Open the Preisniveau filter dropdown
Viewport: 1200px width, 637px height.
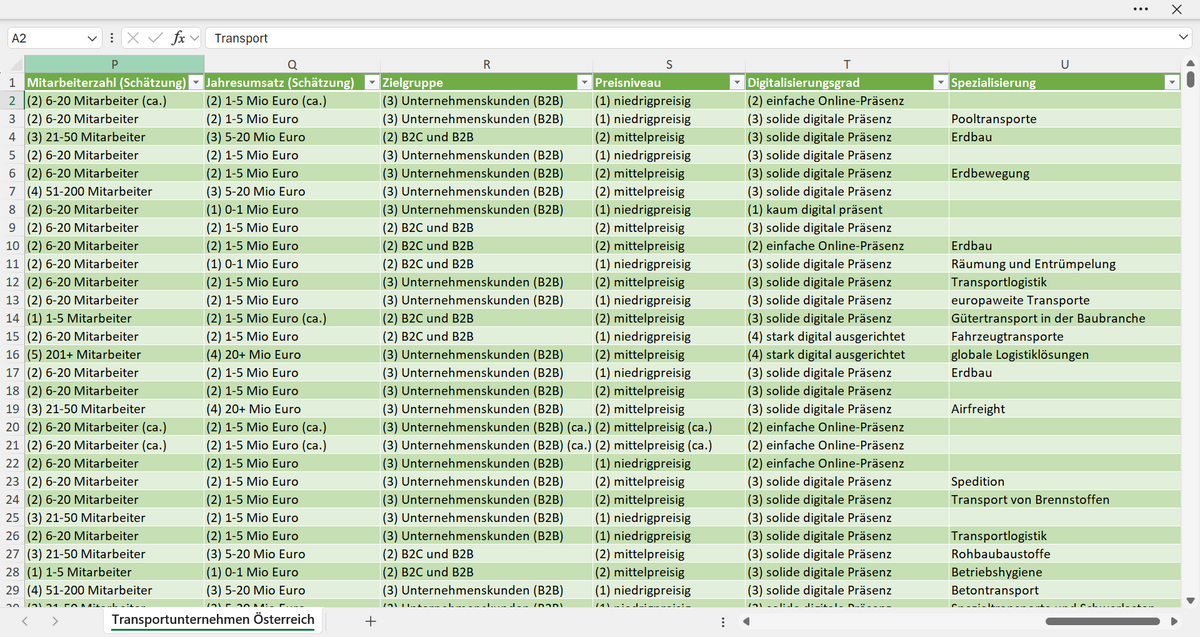[x=737, y=82]
